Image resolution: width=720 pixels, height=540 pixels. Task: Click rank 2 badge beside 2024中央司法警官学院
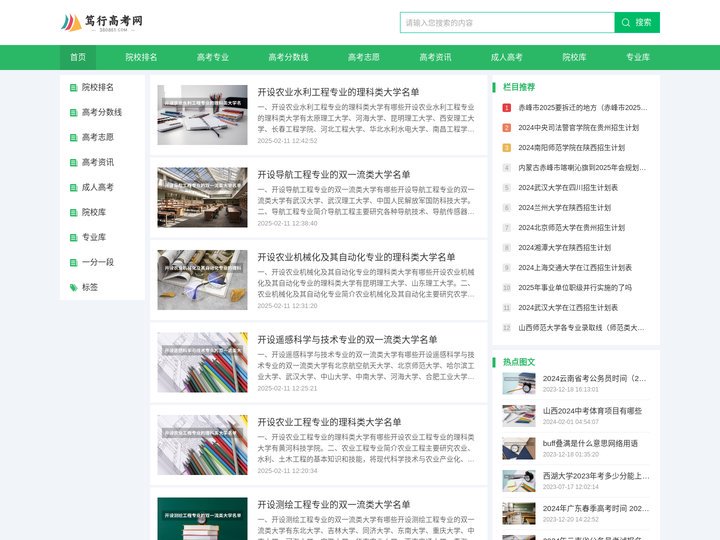pyautogui.click(x=506, y=128)
